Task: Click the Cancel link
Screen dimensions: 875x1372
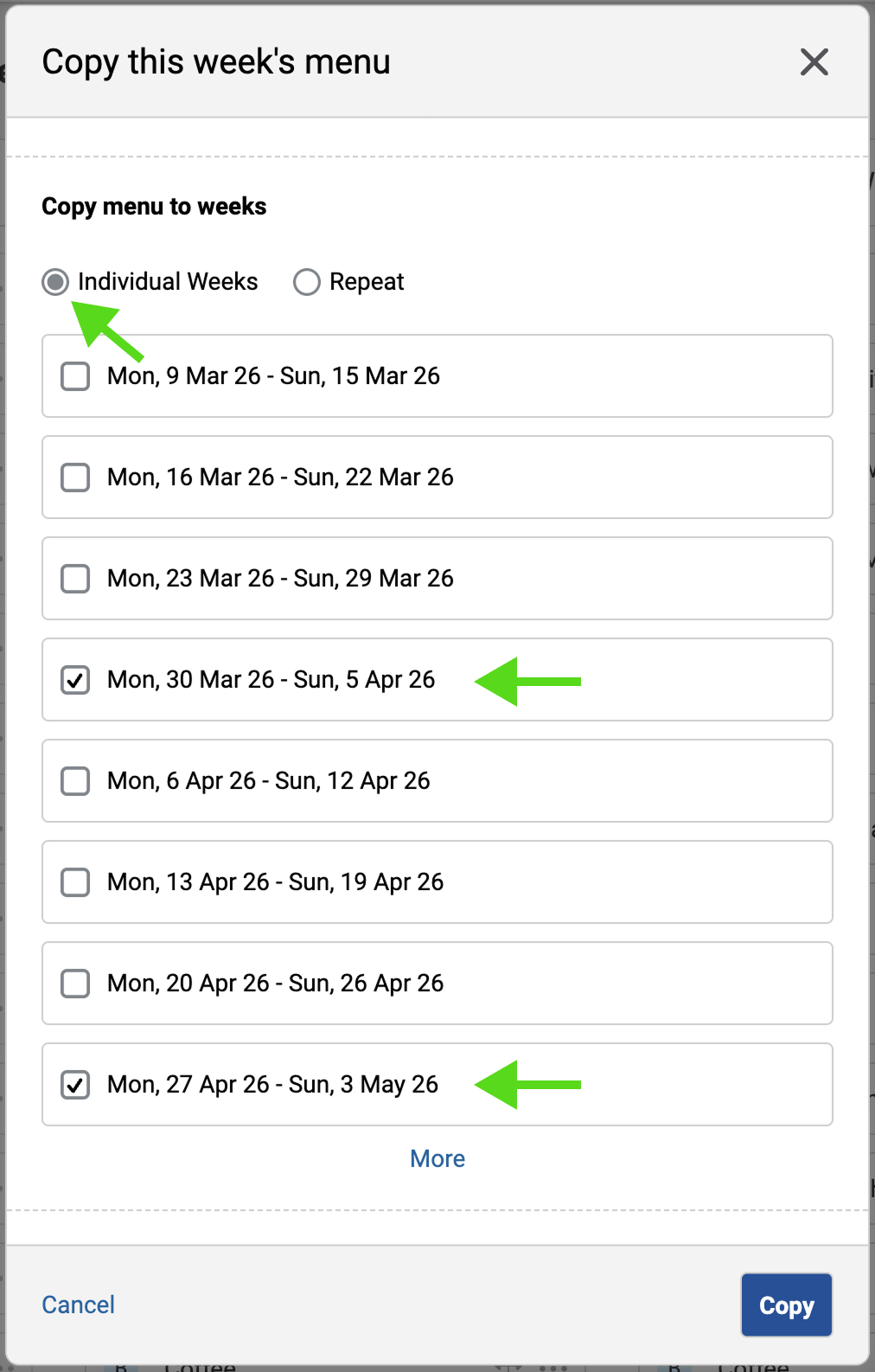Action: pos(78,1305)
